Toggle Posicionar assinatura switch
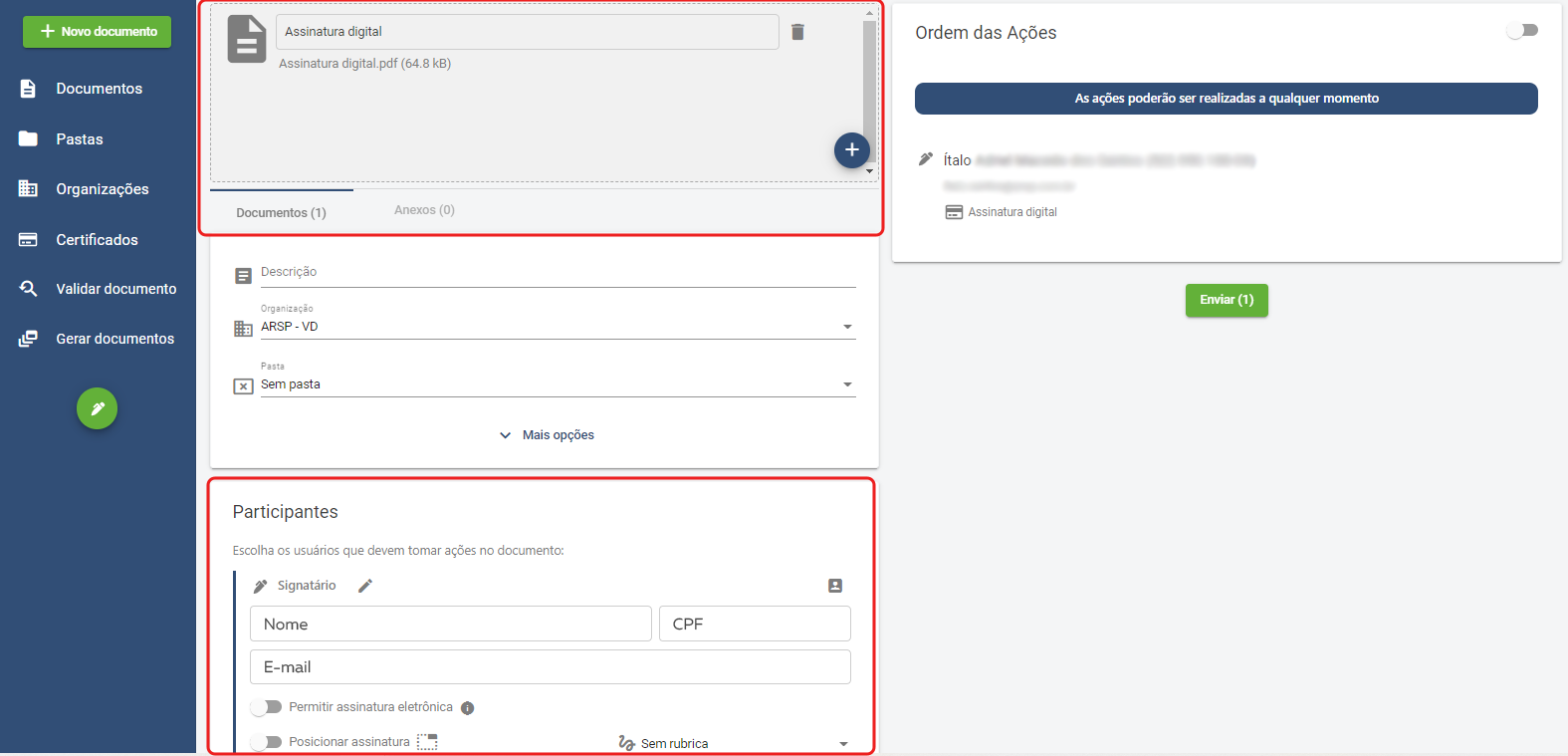This screenshot has height=756, width=1568. tap(266, 742)
